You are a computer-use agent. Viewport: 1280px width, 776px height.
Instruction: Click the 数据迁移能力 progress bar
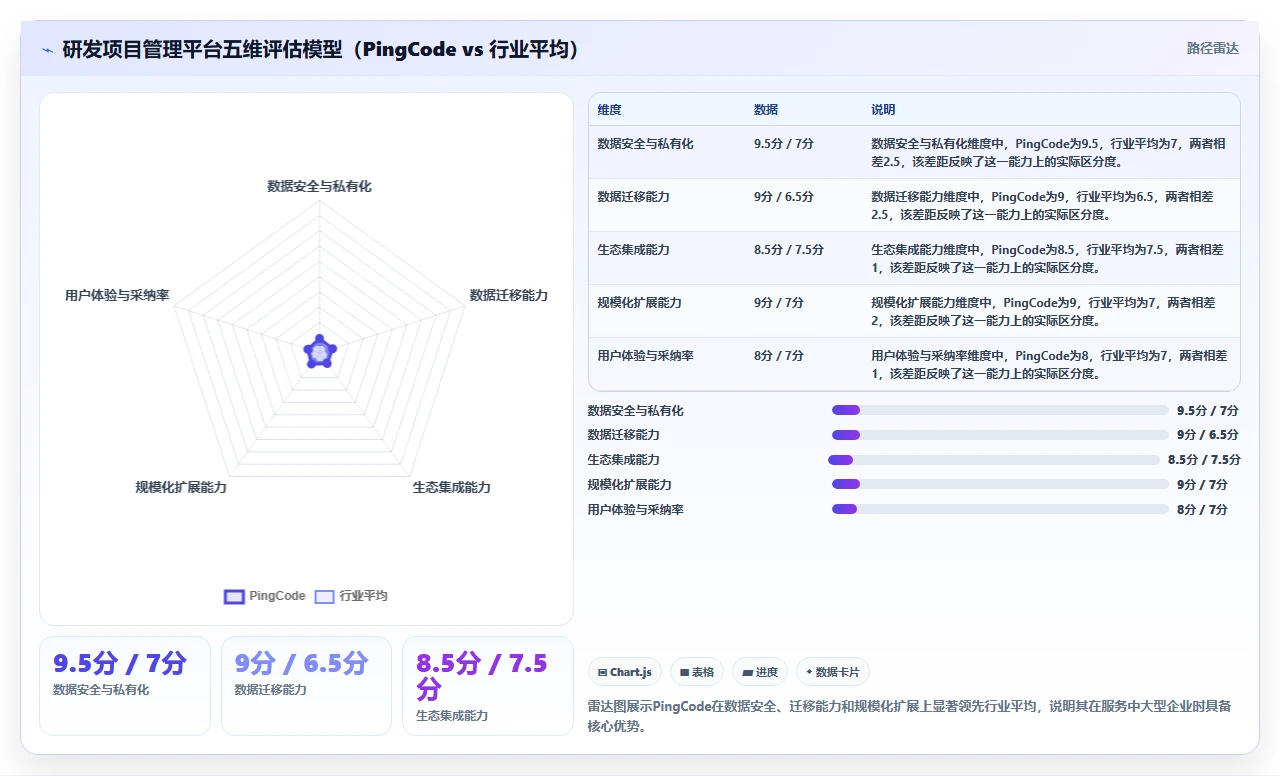(1000, 435)
